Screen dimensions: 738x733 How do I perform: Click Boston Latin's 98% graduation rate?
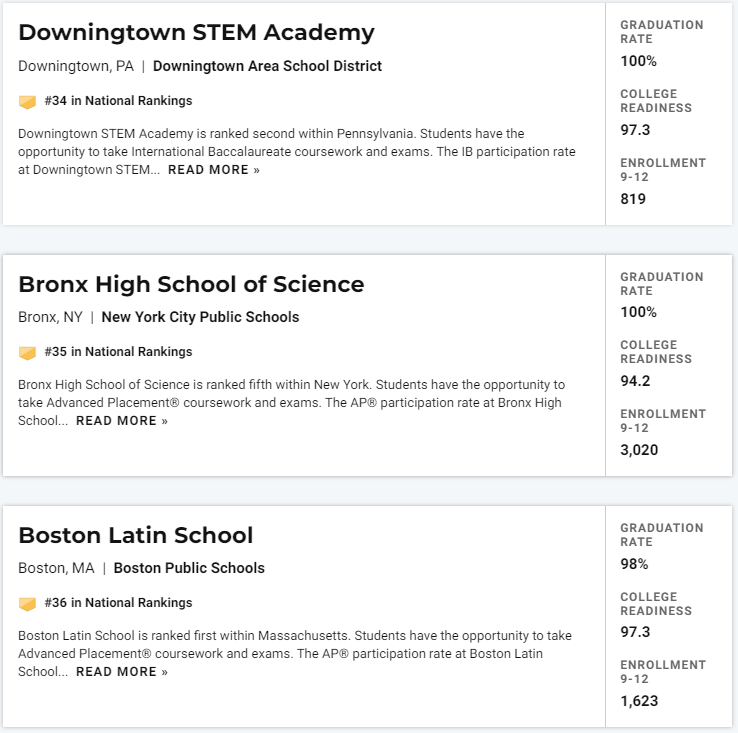click(634, 564)
